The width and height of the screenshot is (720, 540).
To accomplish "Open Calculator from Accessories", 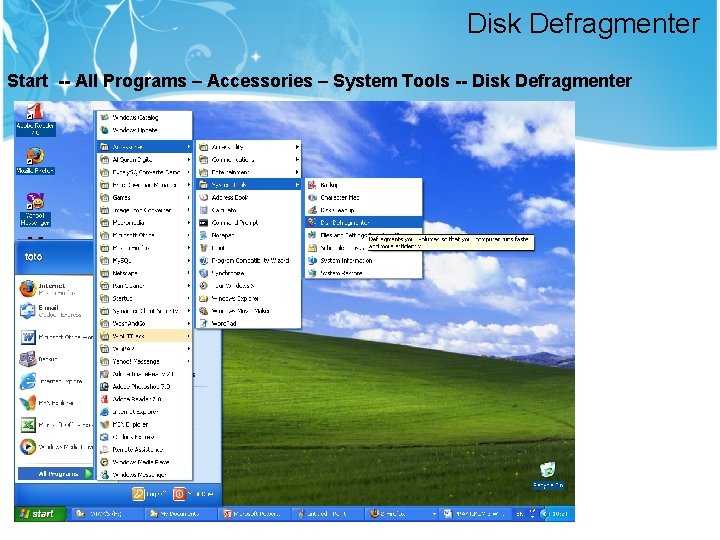I will (249, 210).
